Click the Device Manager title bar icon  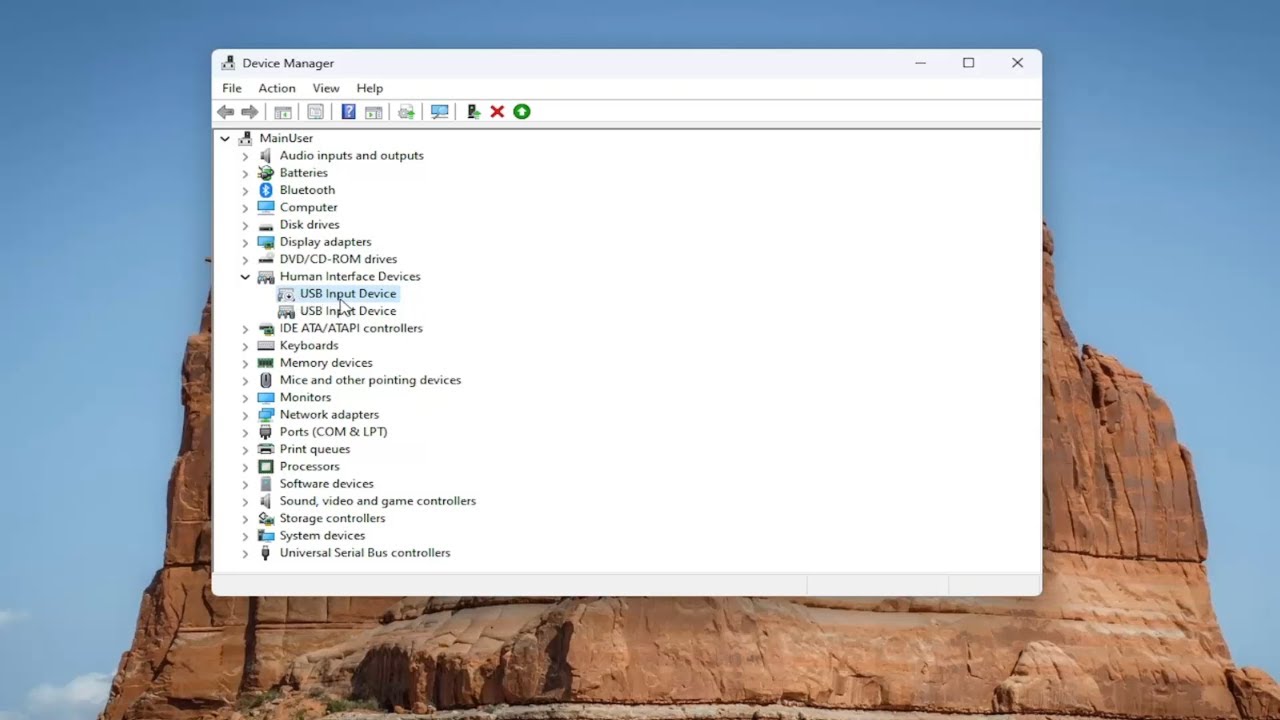pyautogui.click(x=228, y=63)
